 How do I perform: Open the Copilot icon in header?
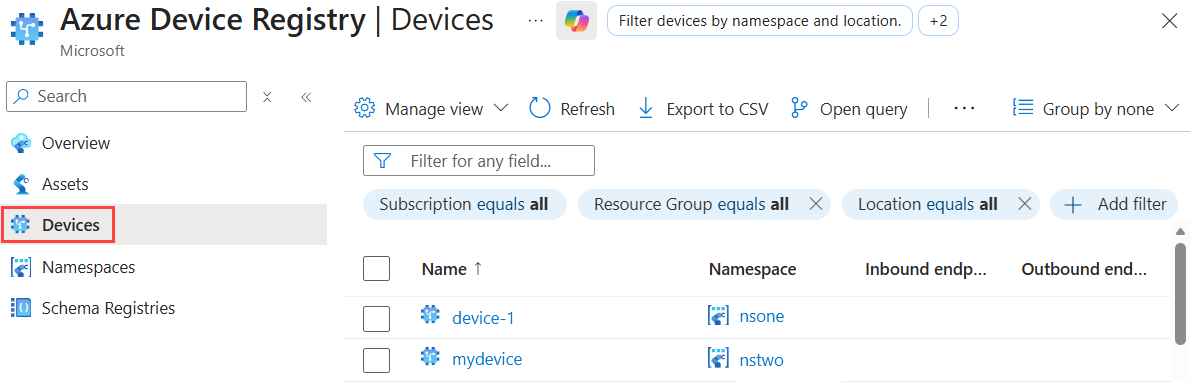[576, 21]
